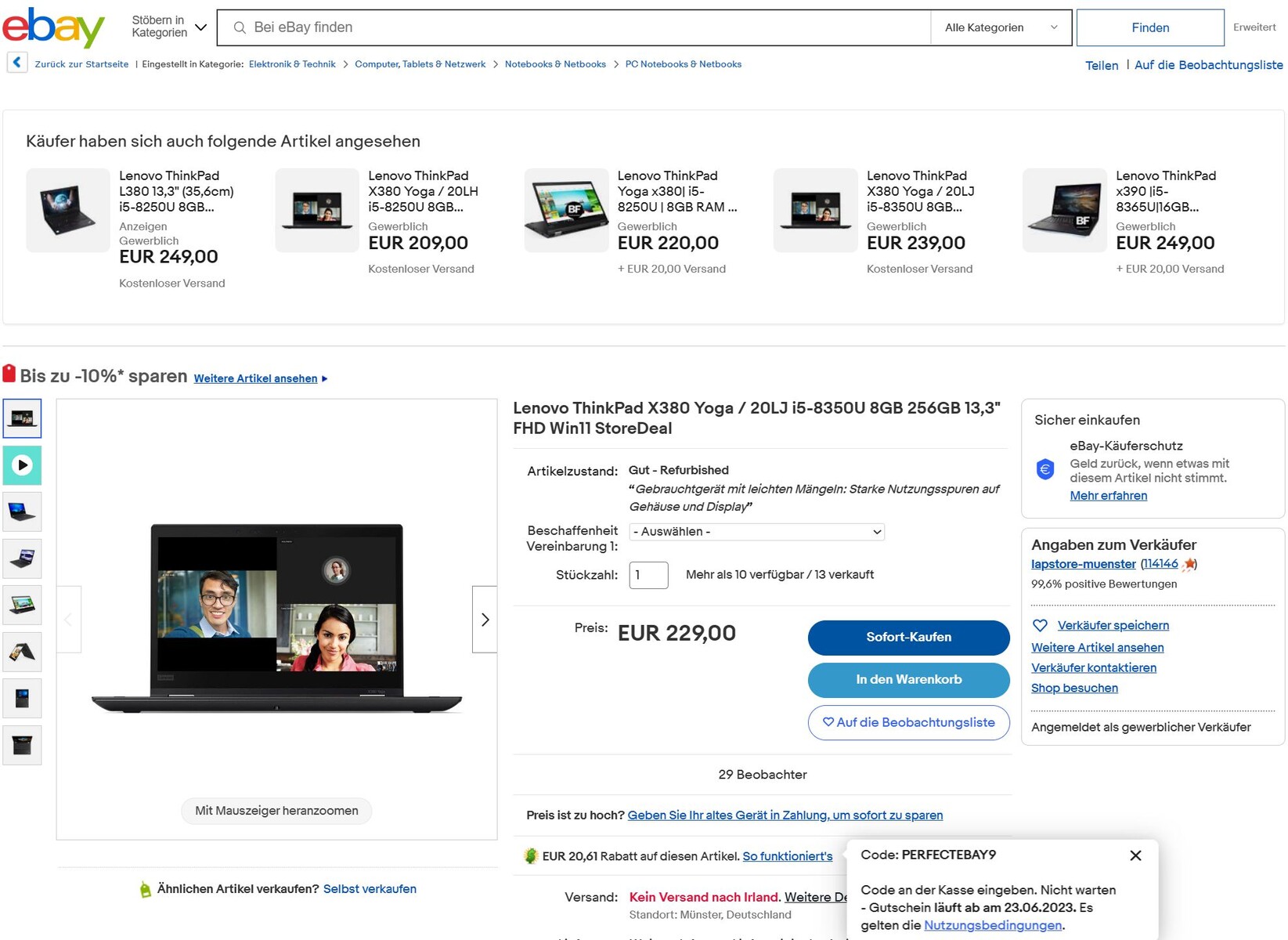
Task: Click the Verkäufer speichern link
Action: [x=1113, y=625]
